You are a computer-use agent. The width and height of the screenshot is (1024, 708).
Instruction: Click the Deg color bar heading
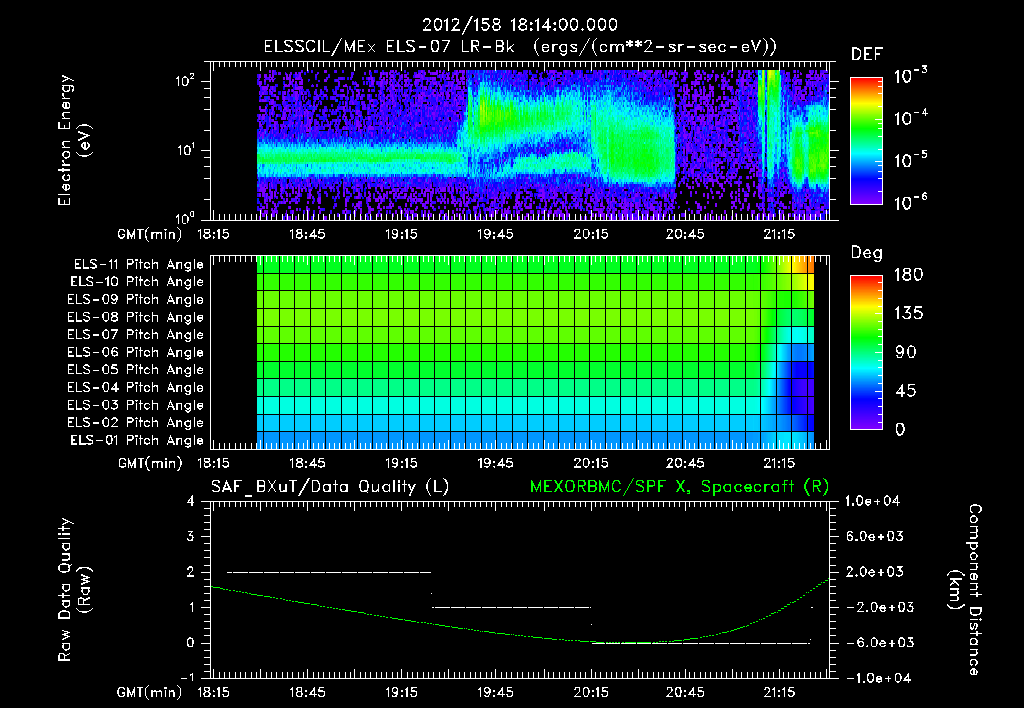[x=867, y=253]
